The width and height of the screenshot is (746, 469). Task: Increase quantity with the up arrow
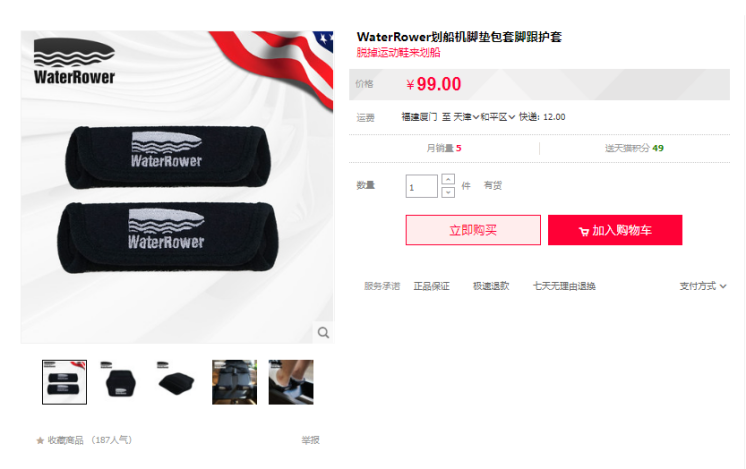pyautogui.click(x=448, y=179)
